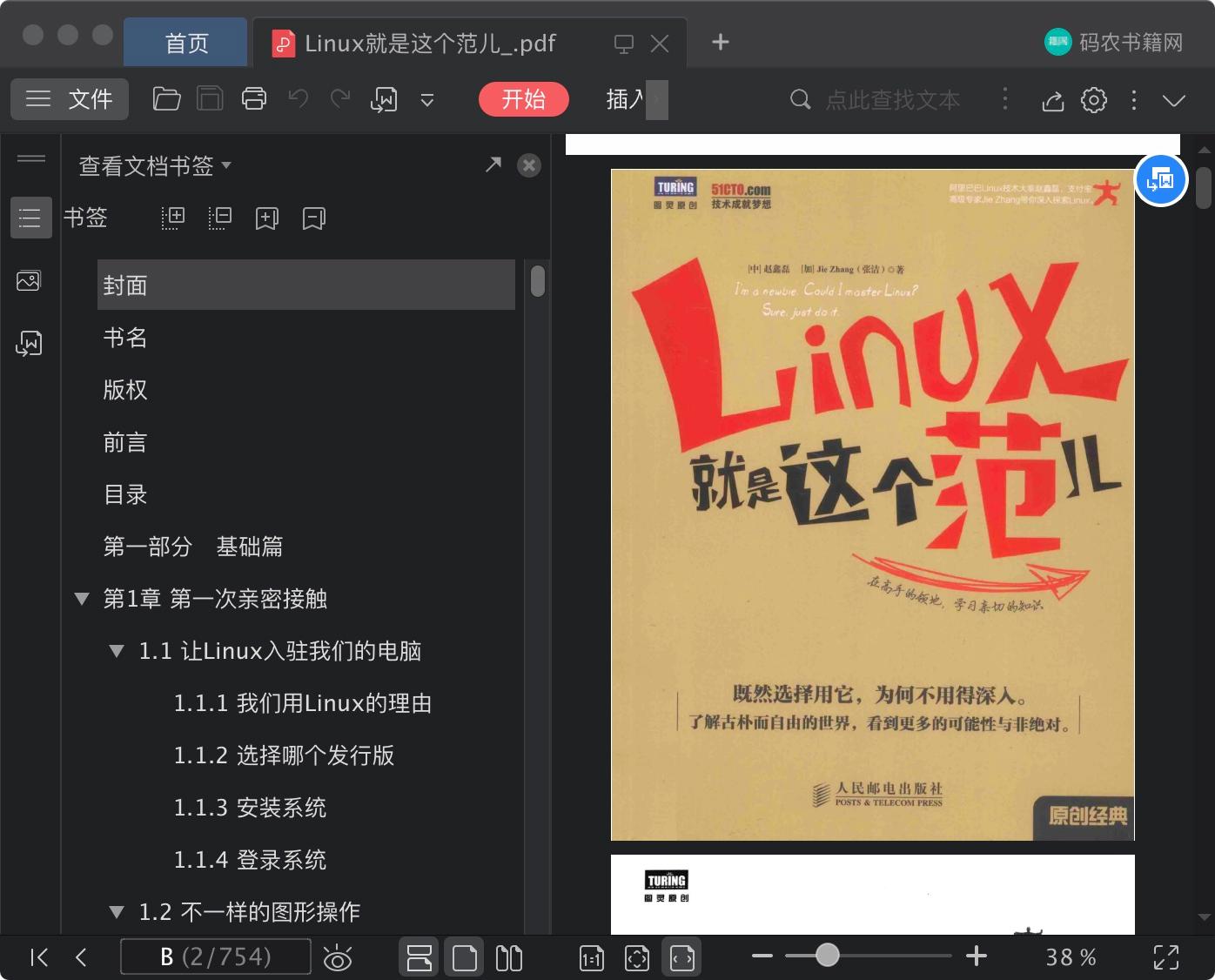Go to the 版权 bookmark

125,390
